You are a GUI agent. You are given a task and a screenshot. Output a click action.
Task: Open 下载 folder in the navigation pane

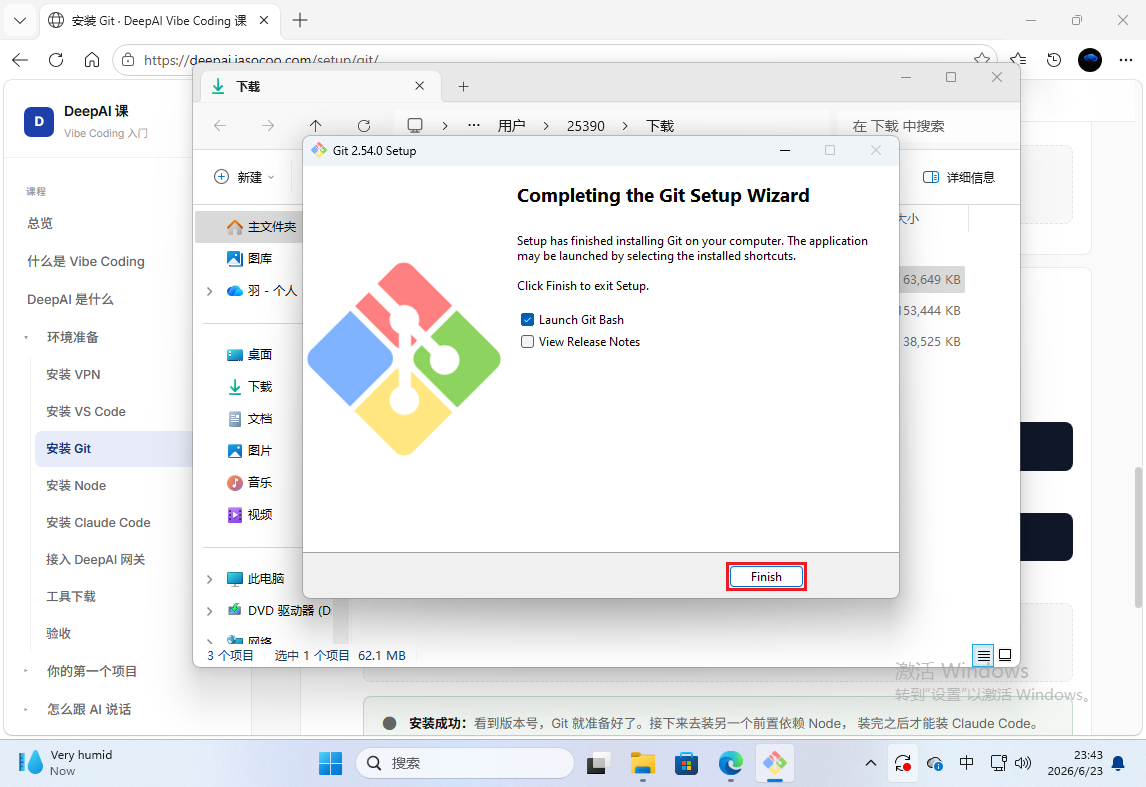[x=249, y=387]
